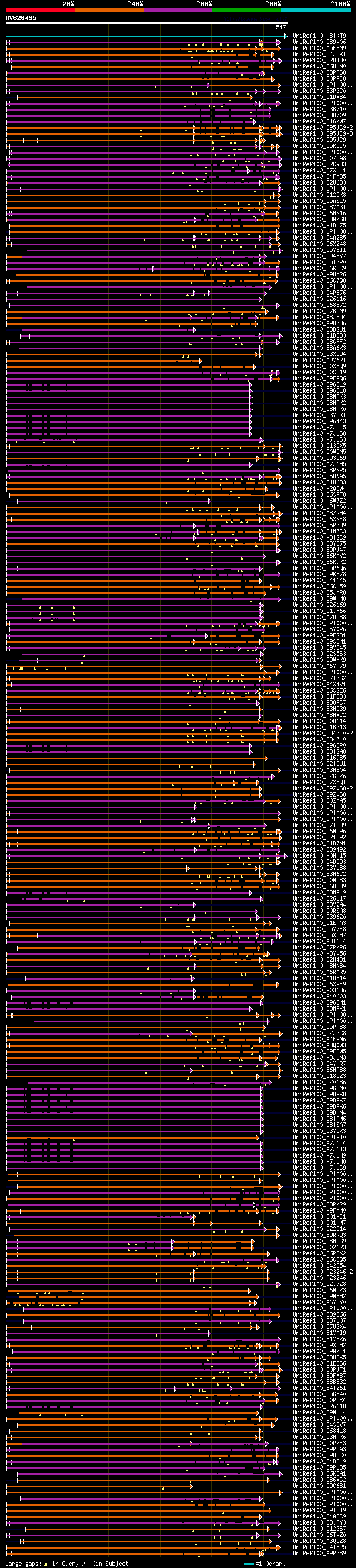Open last hit UniRef100_A9P3B9
The height and width of the screenshot is (1568, 356).
[x=319, y=1554]
